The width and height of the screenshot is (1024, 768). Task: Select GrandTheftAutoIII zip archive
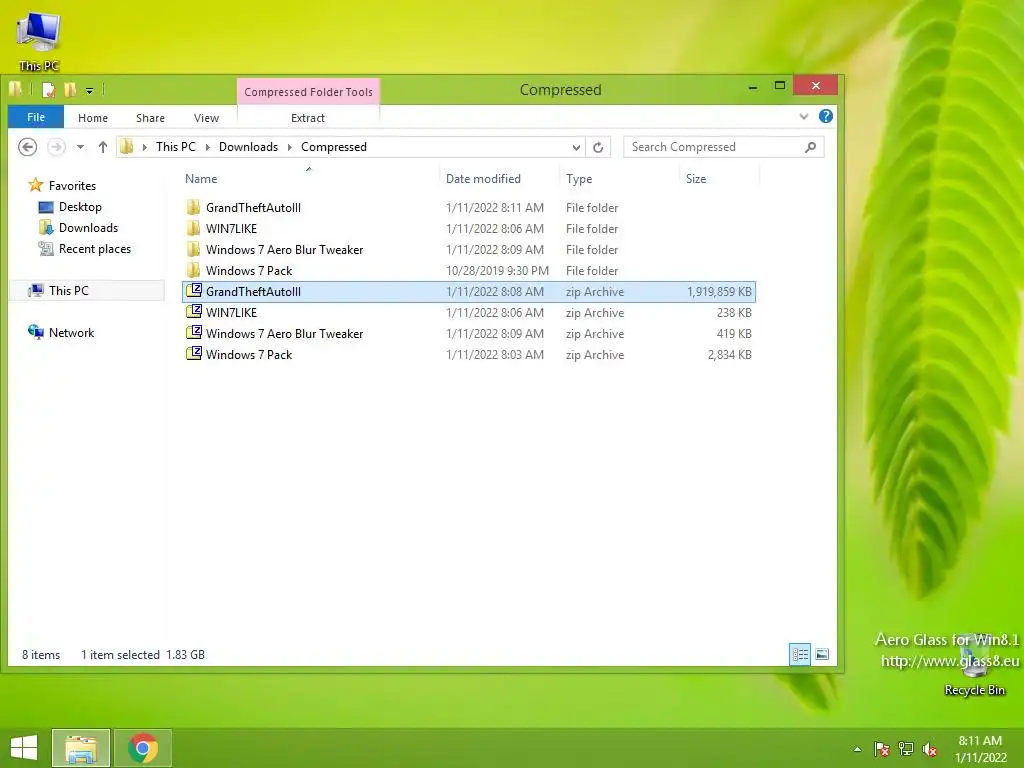(x=468, y=292)
